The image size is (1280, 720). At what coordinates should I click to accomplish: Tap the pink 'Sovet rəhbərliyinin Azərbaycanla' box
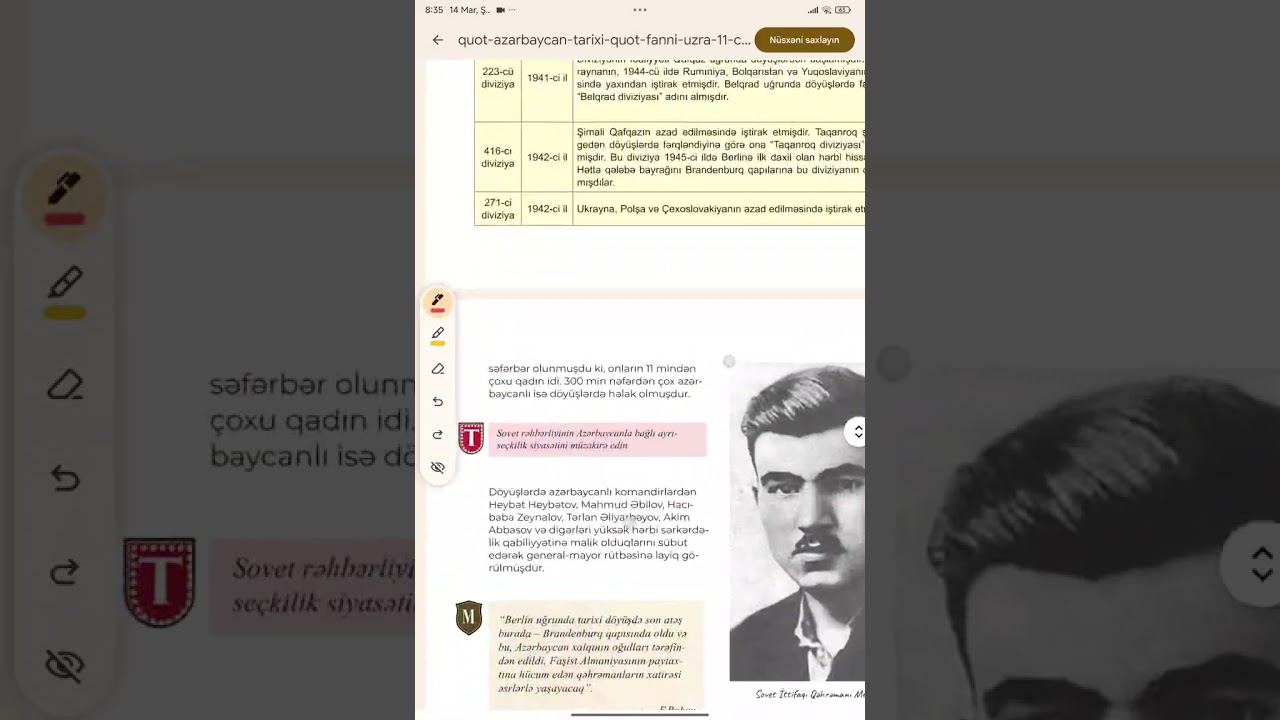[597, 439]
